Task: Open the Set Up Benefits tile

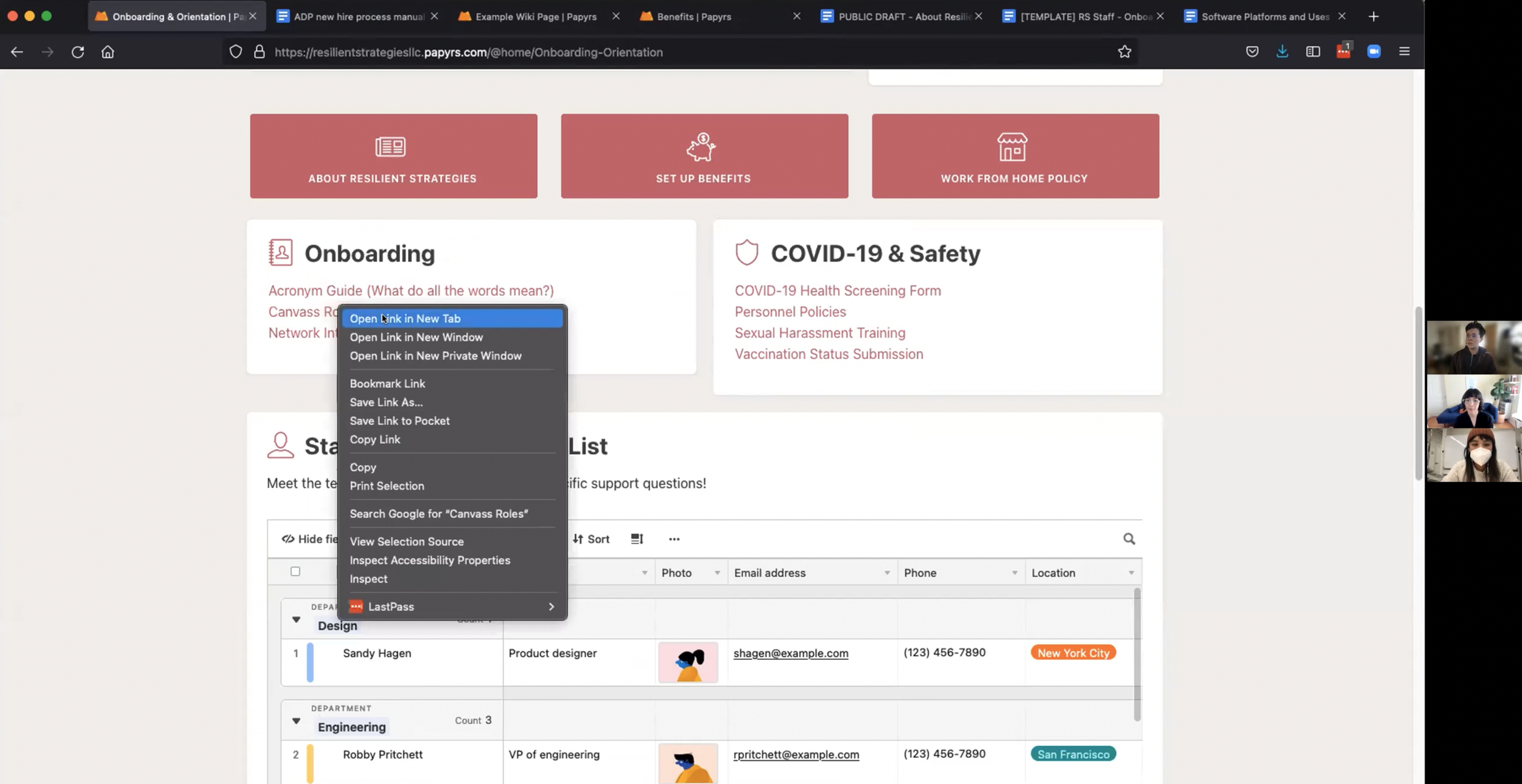Action: pos(704,156)
